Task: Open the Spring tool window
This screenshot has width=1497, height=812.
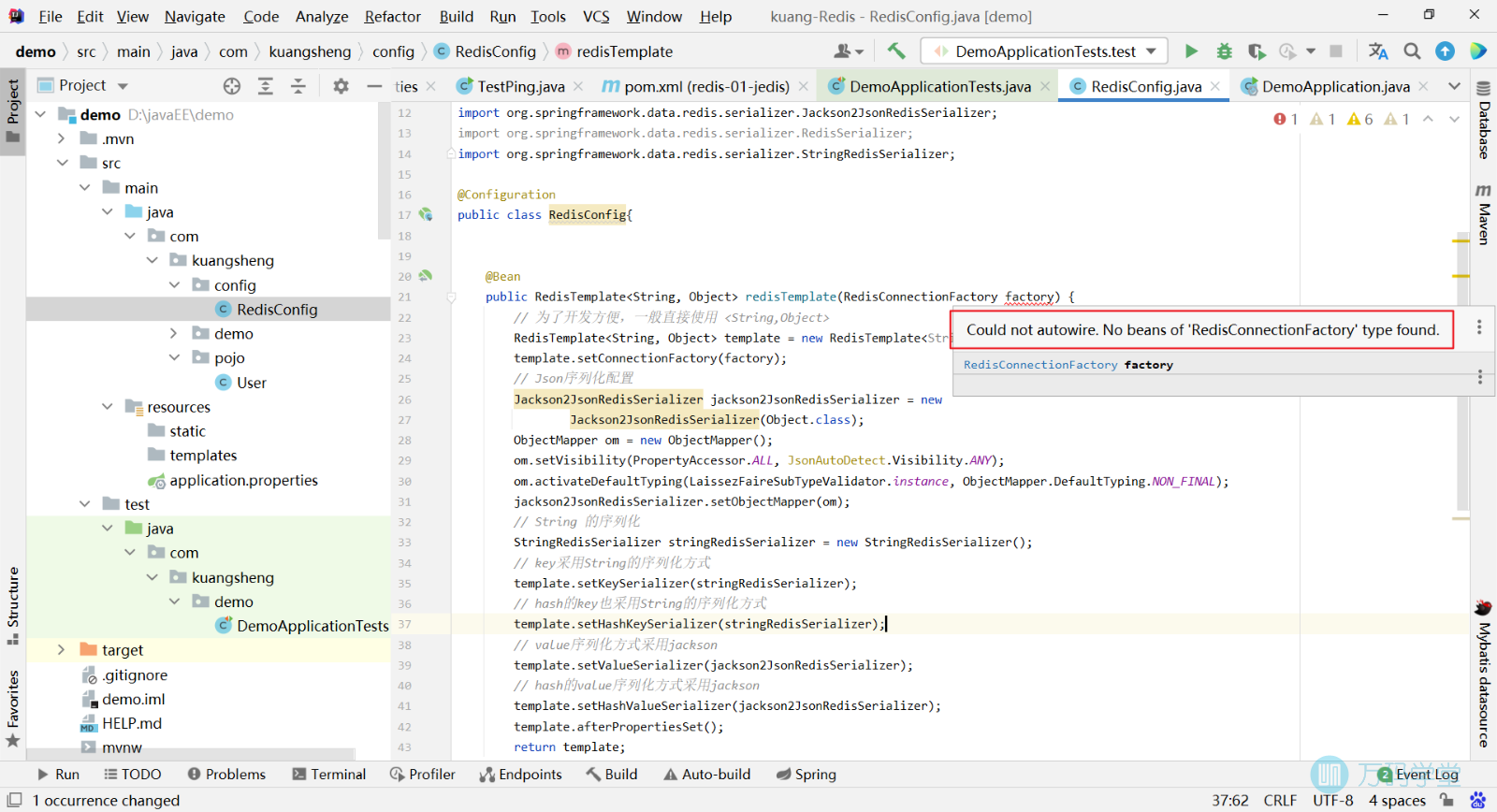Action: (807, 774)
